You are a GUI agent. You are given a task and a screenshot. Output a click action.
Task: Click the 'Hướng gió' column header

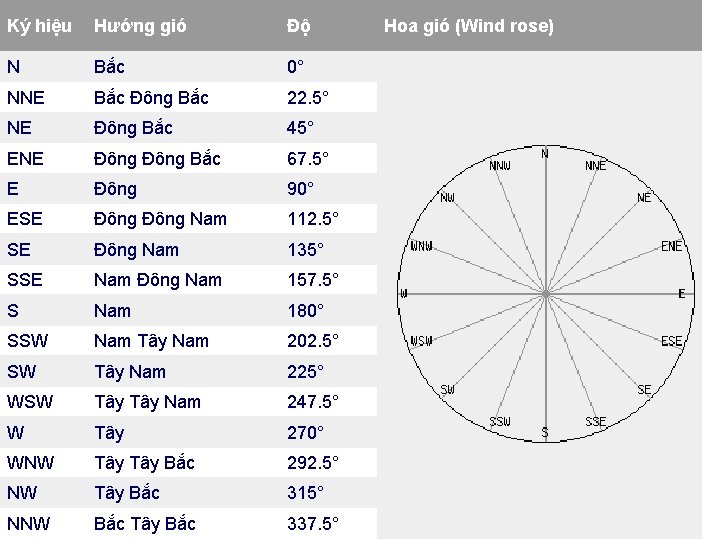pyautogui.click(x=140, y=26)
